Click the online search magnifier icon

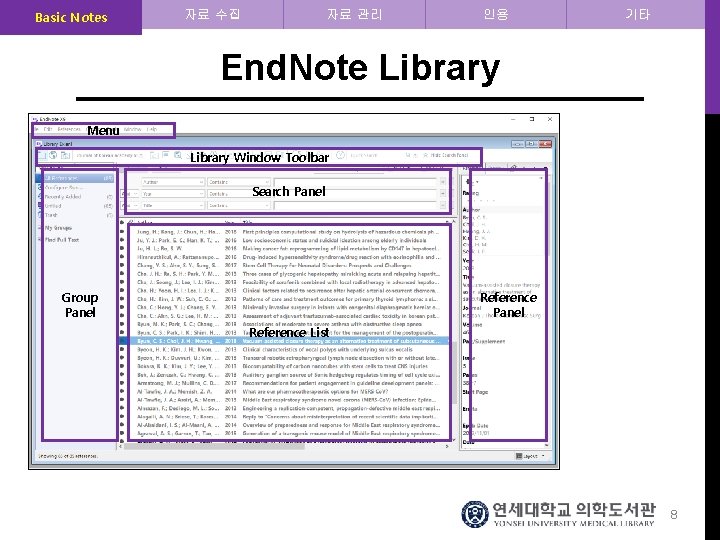pyautogui.click(x=178, y=156)
